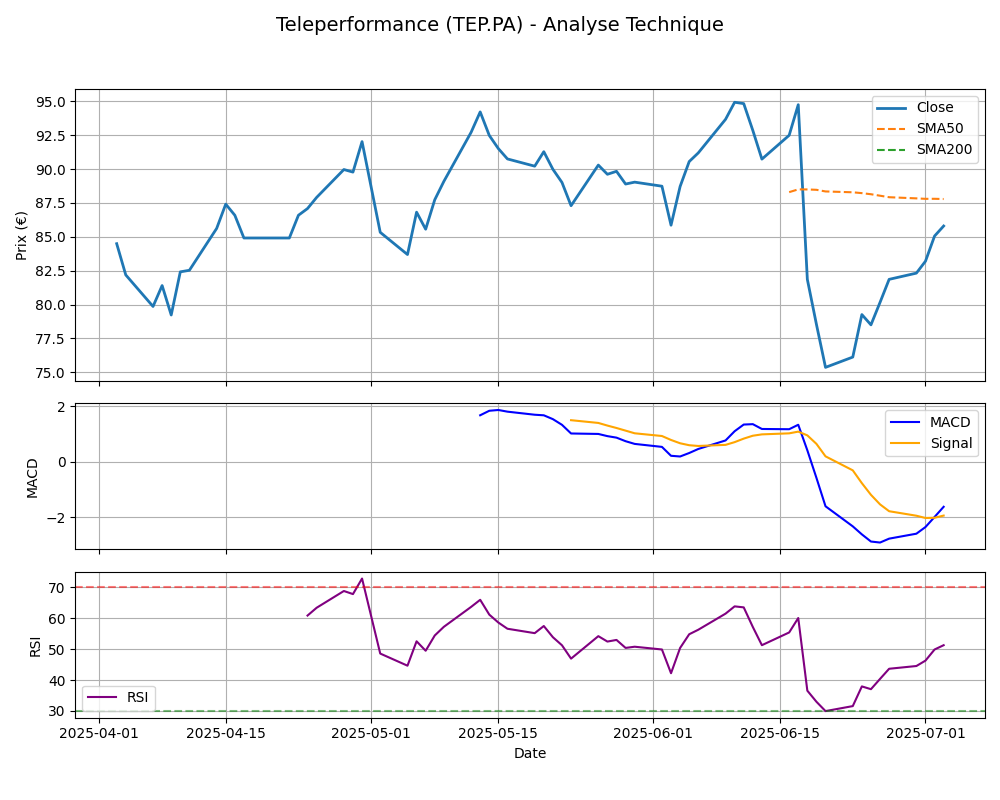Click the "2025-05-01" date tick label

pos(371,733)
